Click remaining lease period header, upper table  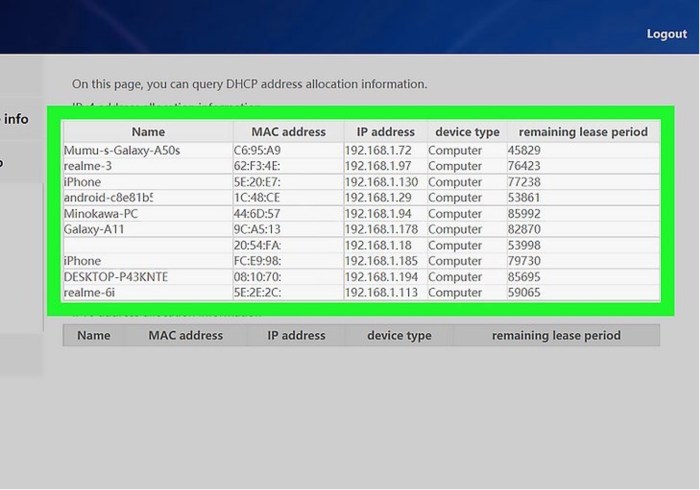(x=583, y=132)
